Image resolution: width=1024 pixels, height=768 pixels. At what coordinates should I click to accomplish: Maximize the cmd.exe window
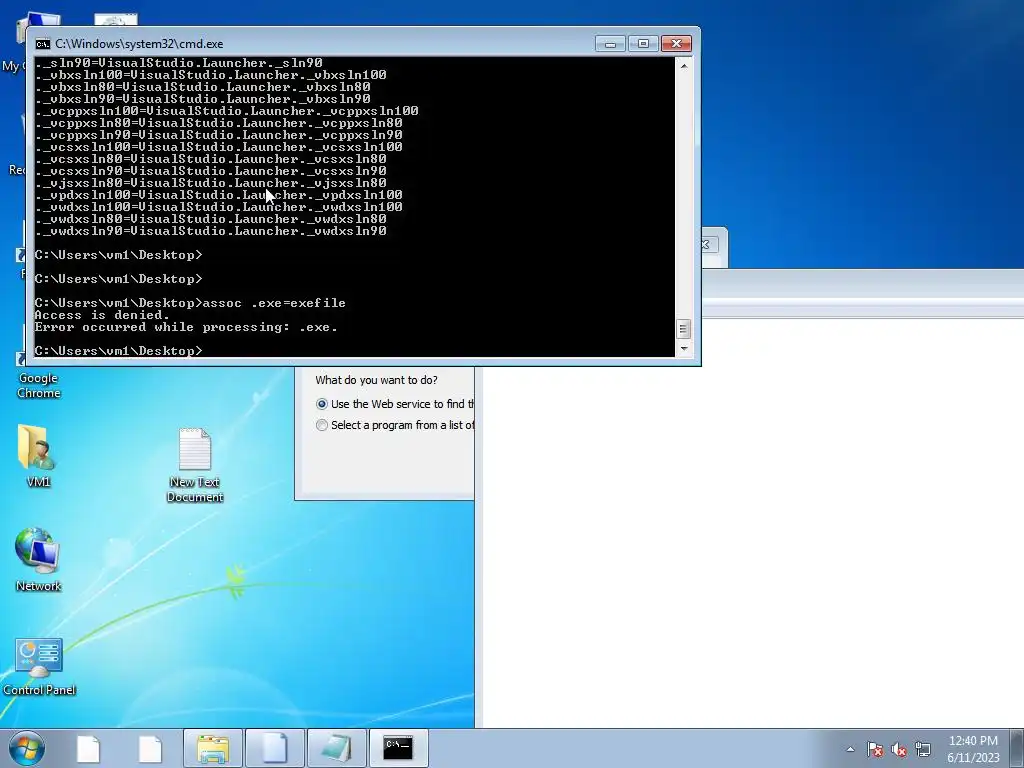[x=643, y=44]
